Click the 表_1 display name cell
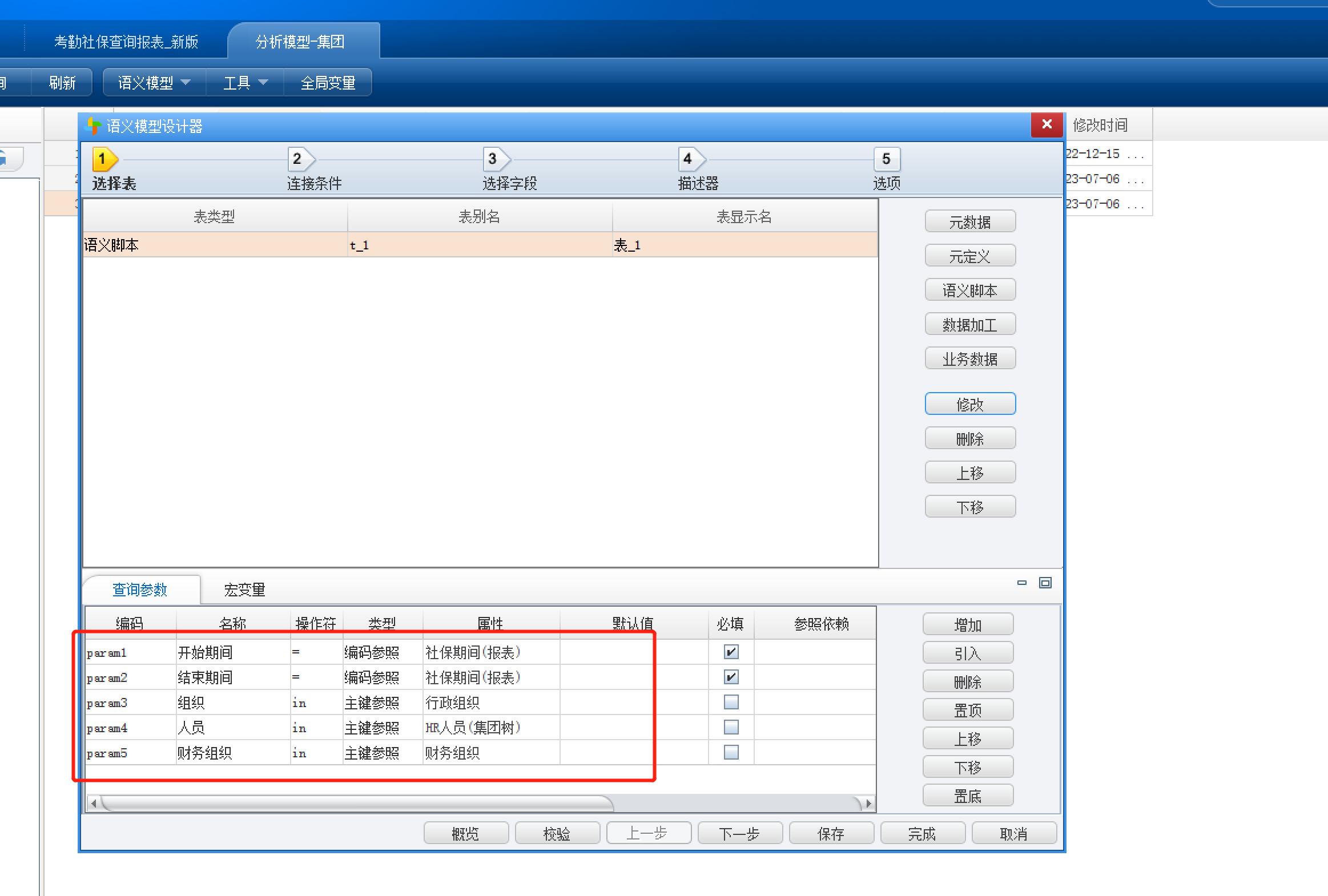Screen dimensions: 1328x896 point(745,245)
